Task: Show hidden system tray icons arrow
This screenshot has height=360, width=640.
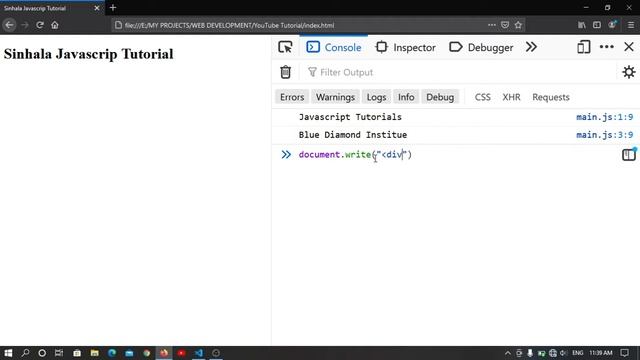Action: tap(507, 353)
